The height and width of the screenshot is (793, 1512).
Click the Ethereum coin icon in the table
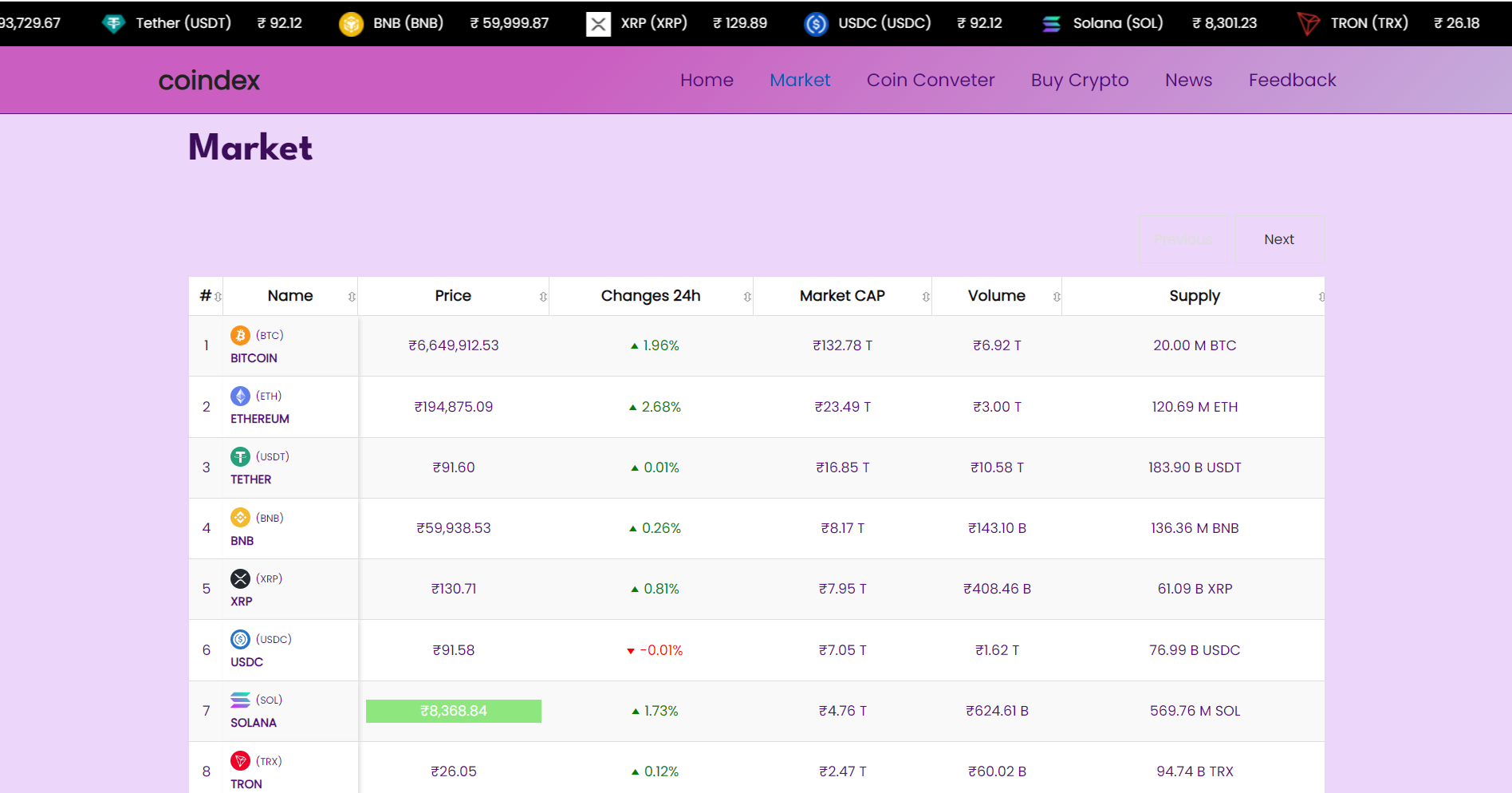tap(240, 396)
